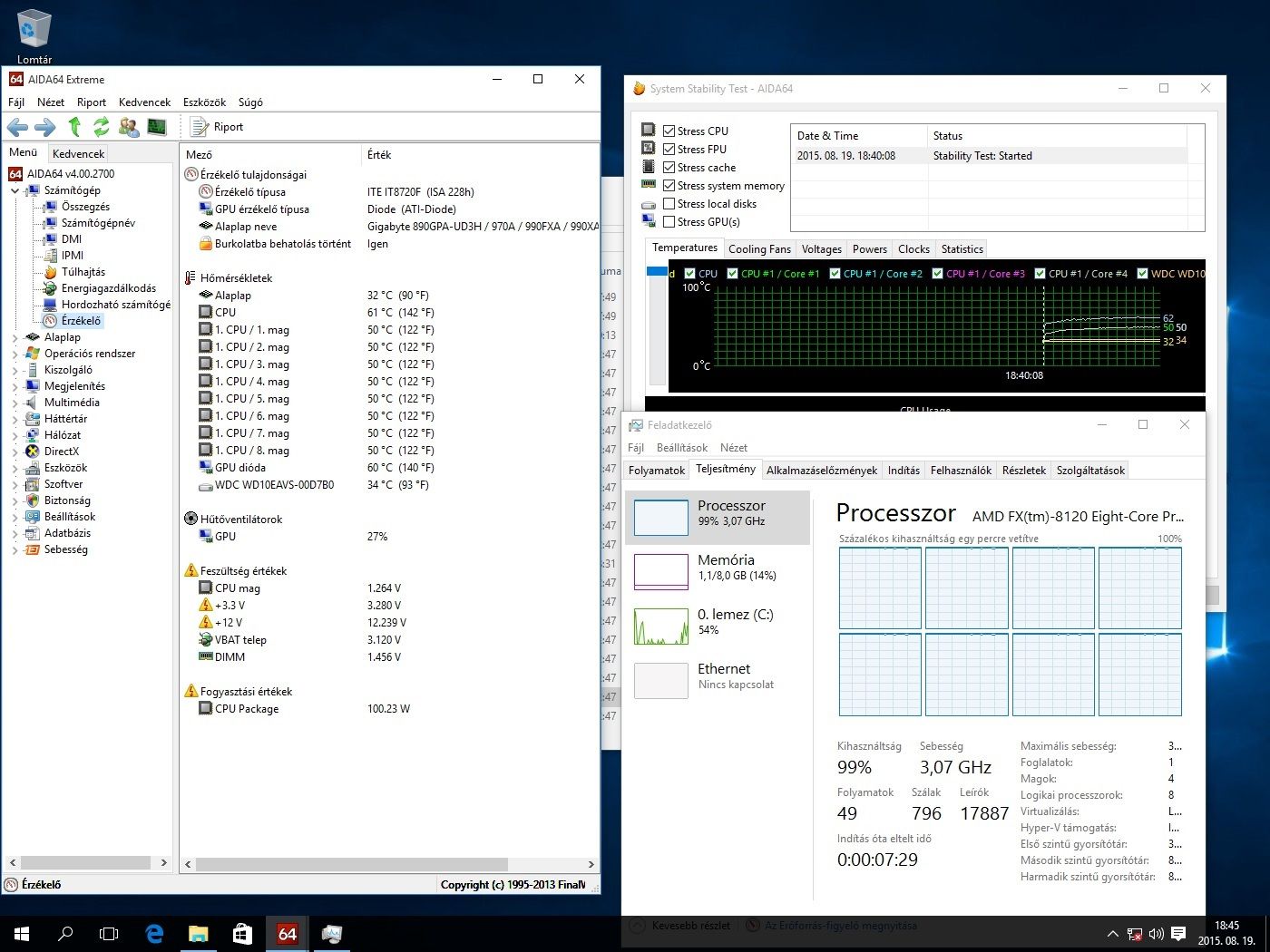Toggle the Stress system memory checkbox

[x=669, y=186]
